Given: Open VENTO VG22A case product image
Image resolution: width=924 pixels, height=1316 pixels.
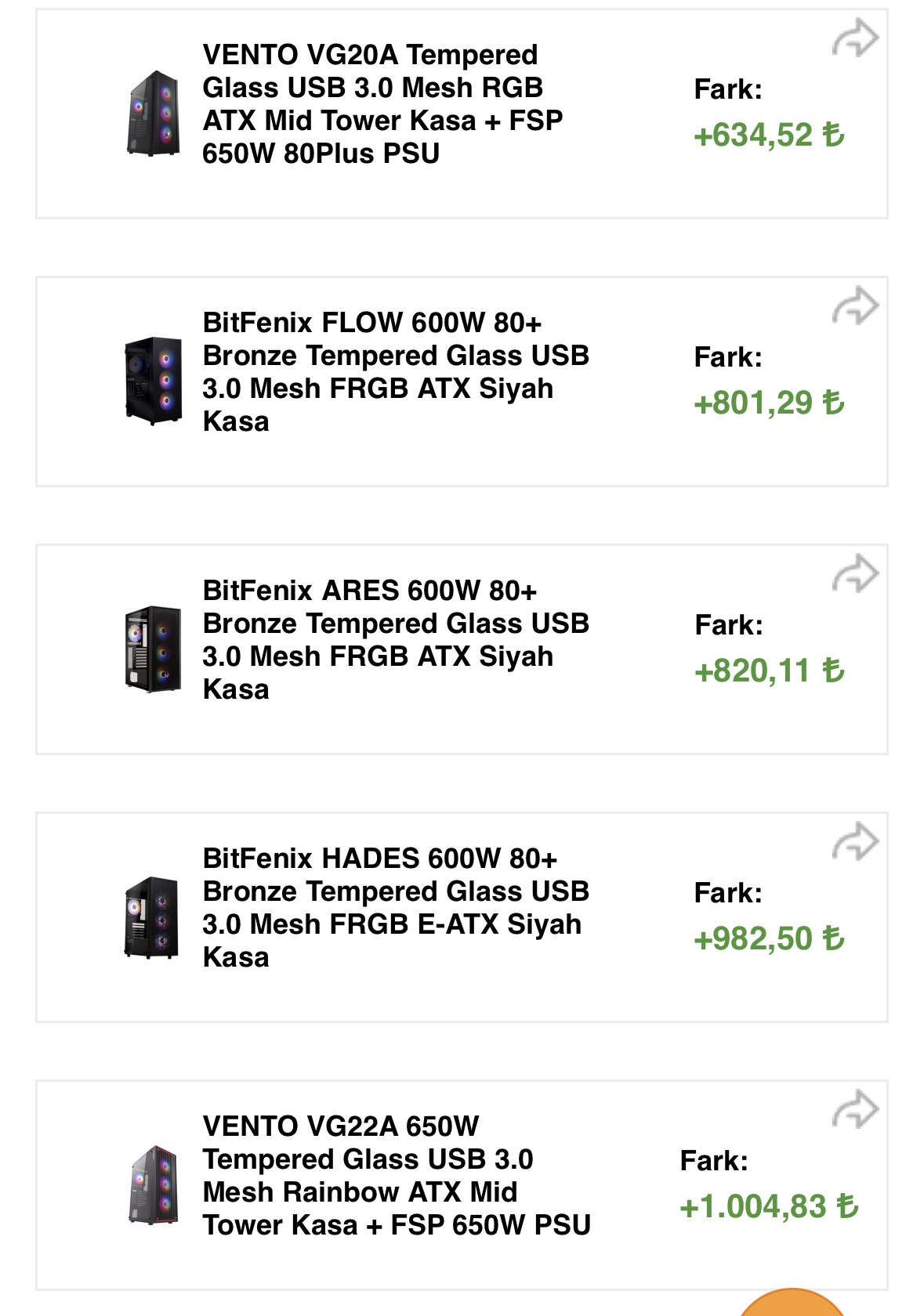Looking at the screenshot, I should (154, 1184).
